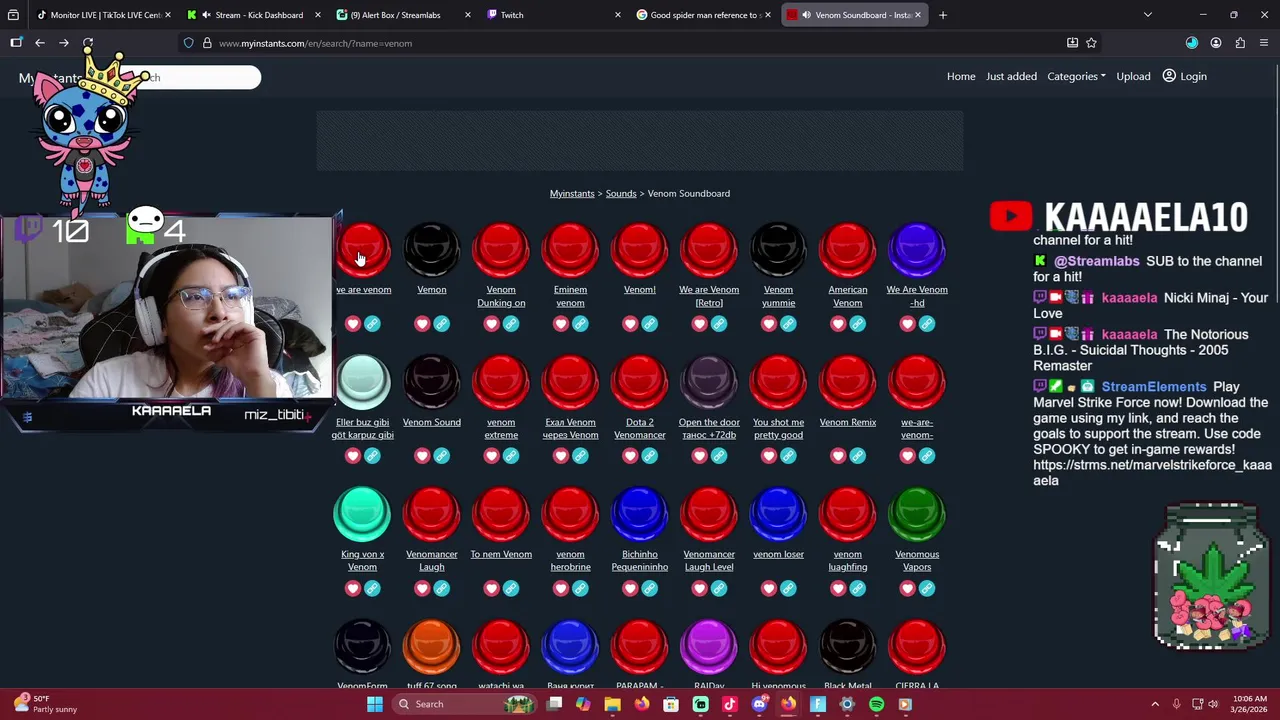Open tracking protection shield panel
Viewport: 1280px width, 720px height.
tap(189, 43)
